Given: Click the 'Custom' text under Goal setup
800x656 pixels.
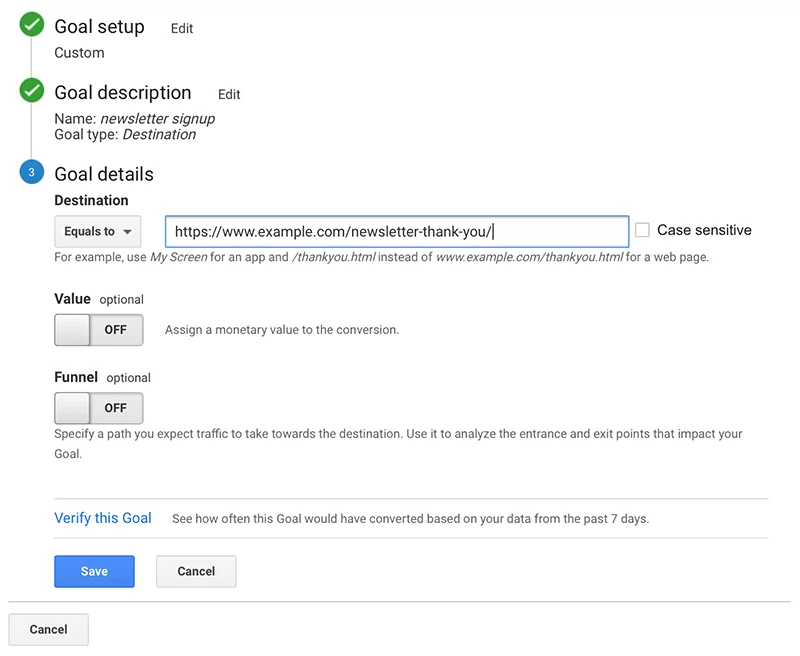Looking at the screenshot, I should click(79, 53).
